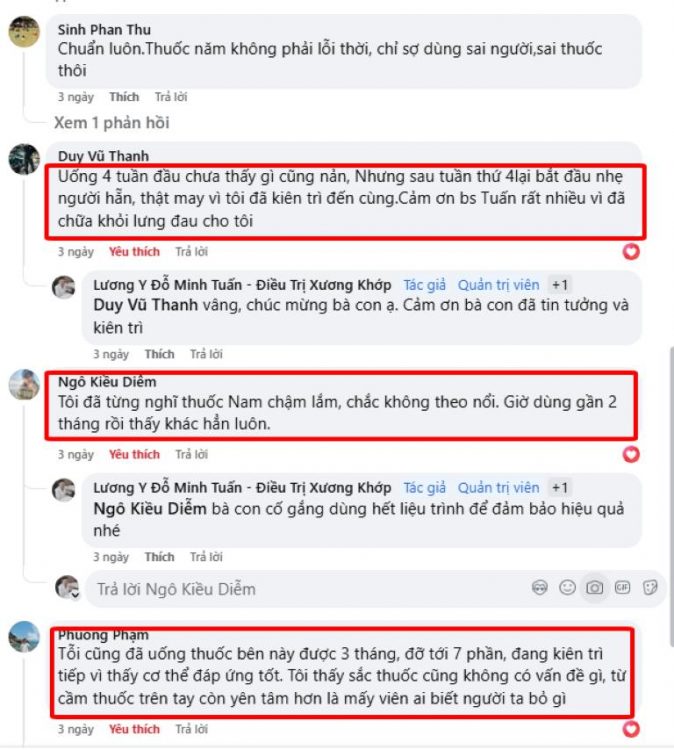Screen dimensions: 674x750
Task: Open avatar sticker picker in reply box
Action: pos(540,587)
